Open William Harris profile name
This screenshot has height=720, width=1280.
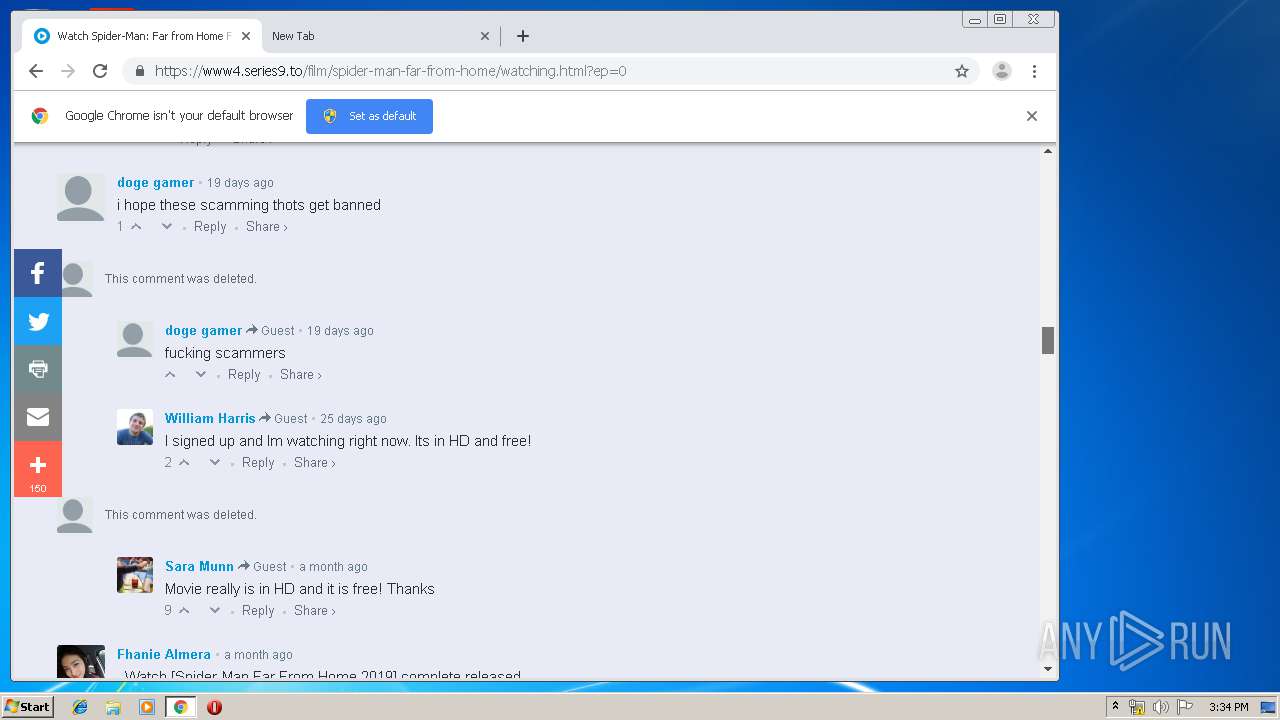click(x=210, y=419)
